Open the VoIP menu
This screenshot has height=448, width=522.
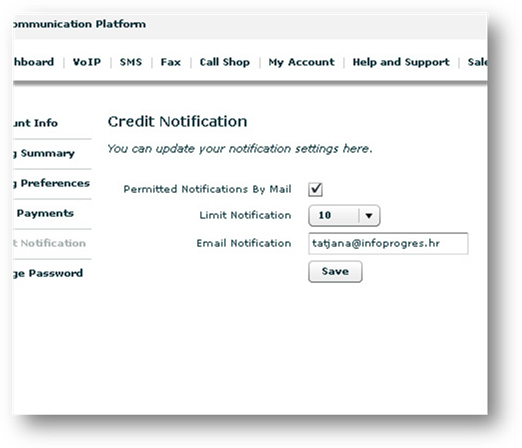click(87, 62)
